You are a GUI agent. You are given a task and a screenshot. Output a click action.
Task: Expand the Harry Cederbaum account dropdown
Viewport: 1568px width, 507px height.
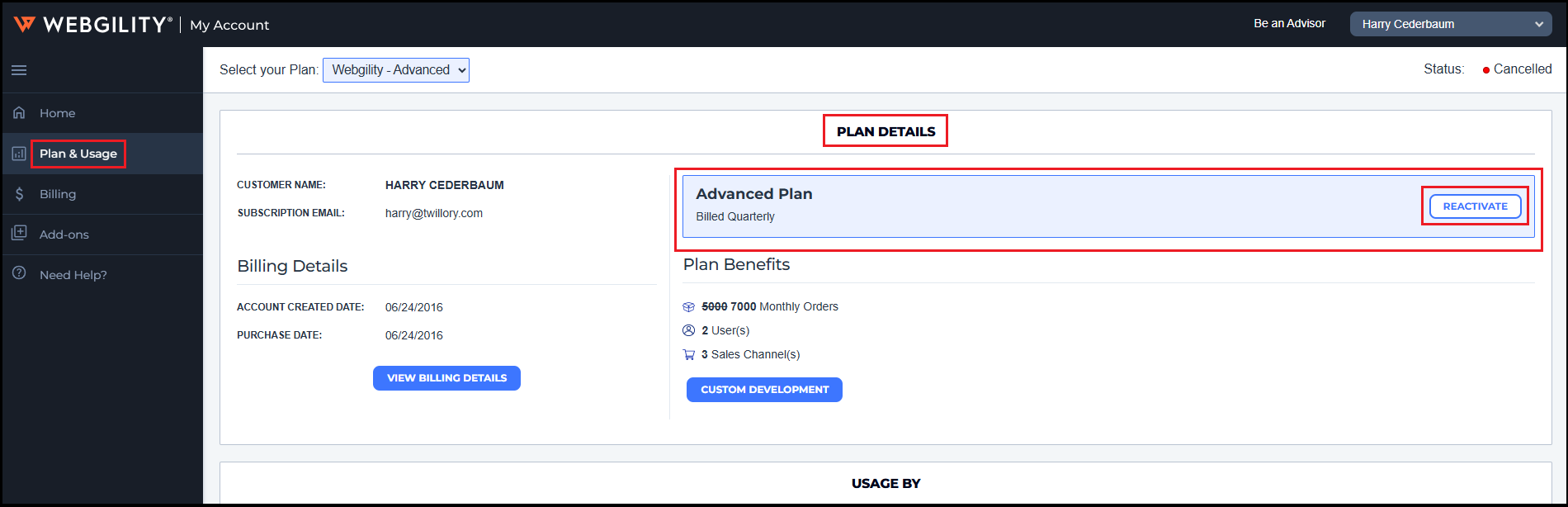[x=1451, y=24]
